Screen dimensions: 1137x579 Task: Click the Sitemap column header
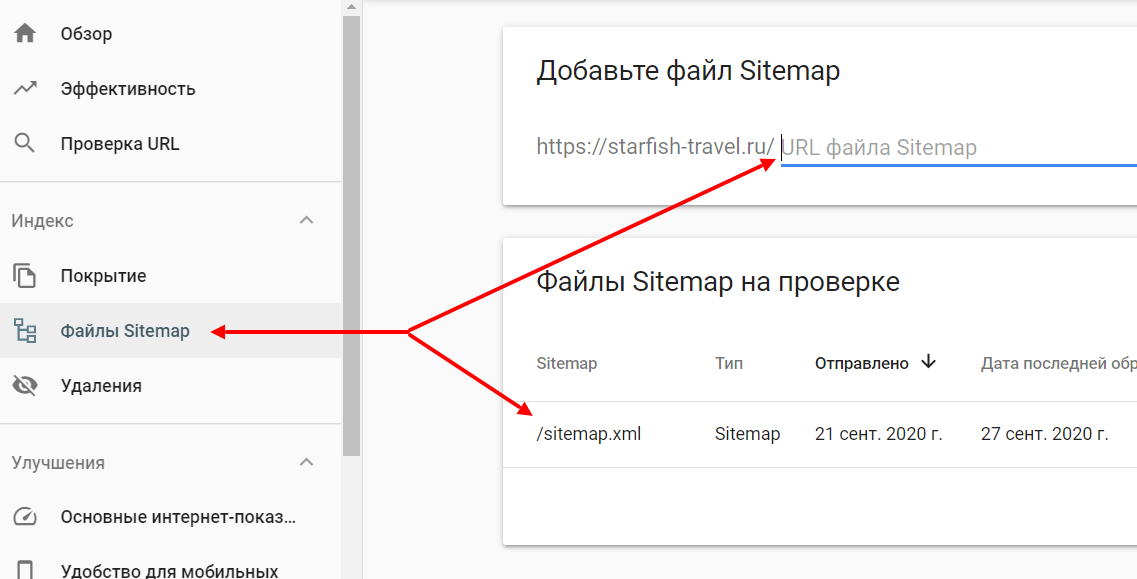click(567, 363)
